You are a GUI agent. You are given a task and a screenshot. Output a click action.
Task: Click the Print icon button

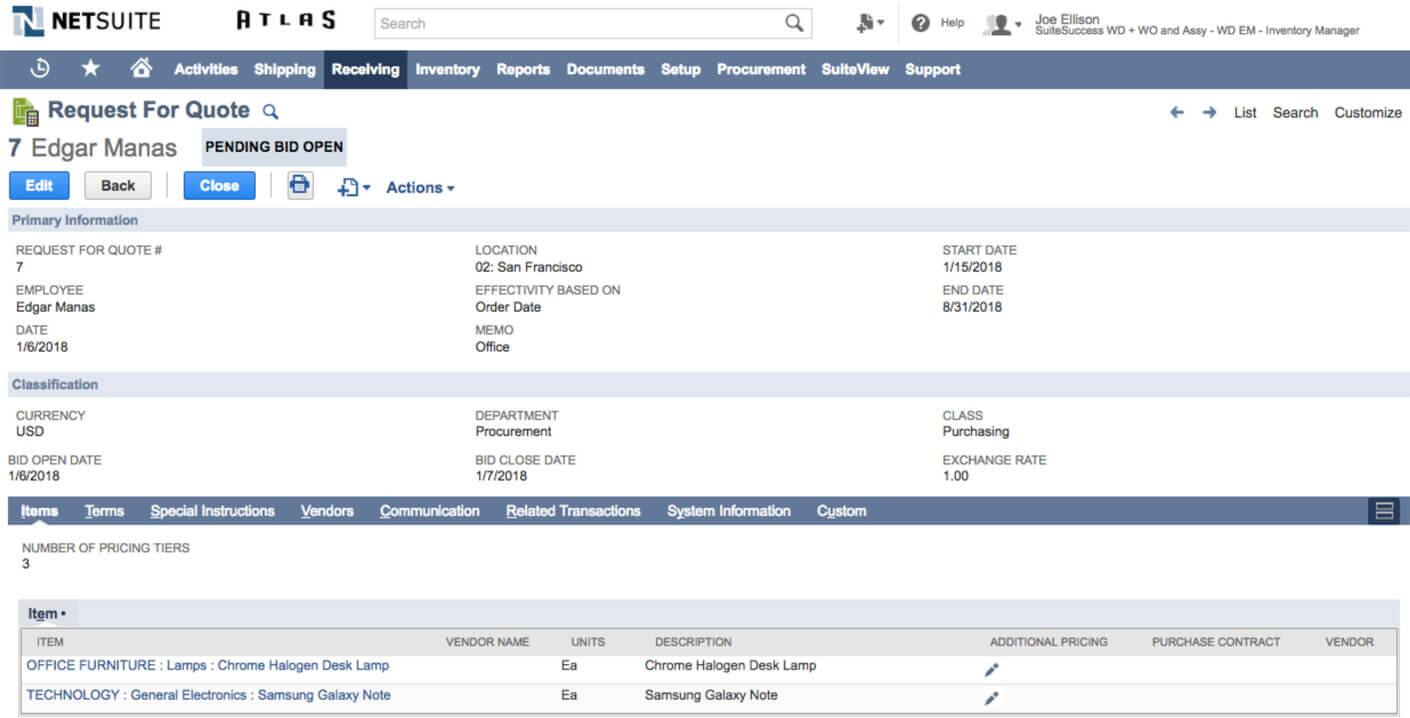point(300,185)
